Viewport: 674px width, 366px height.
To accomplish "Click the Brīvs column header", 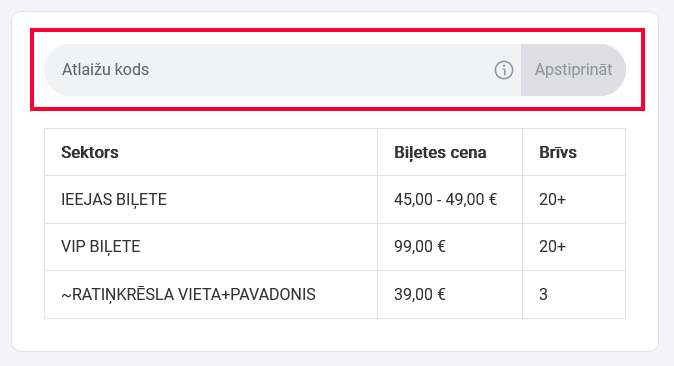I will pos(558,152).
